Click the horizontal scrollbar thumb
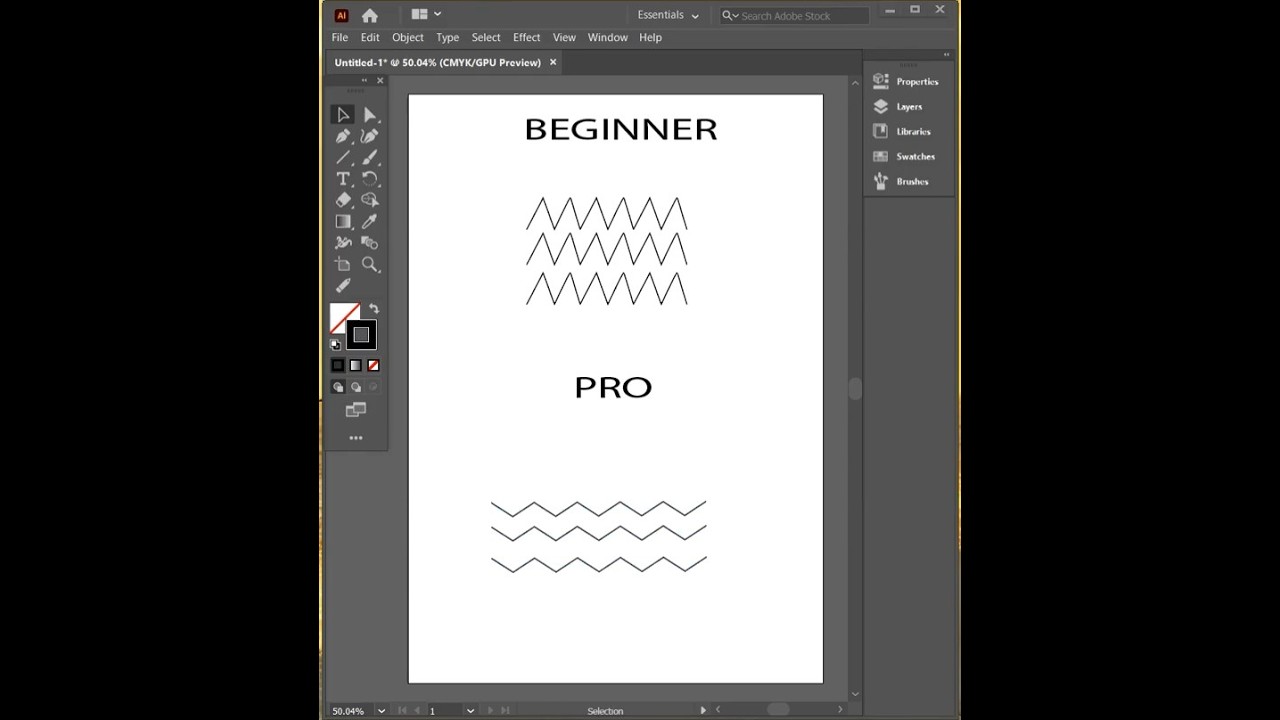The width and height of the screenshot is (1280, 720). pyautogui.click(x=778, y=710)
